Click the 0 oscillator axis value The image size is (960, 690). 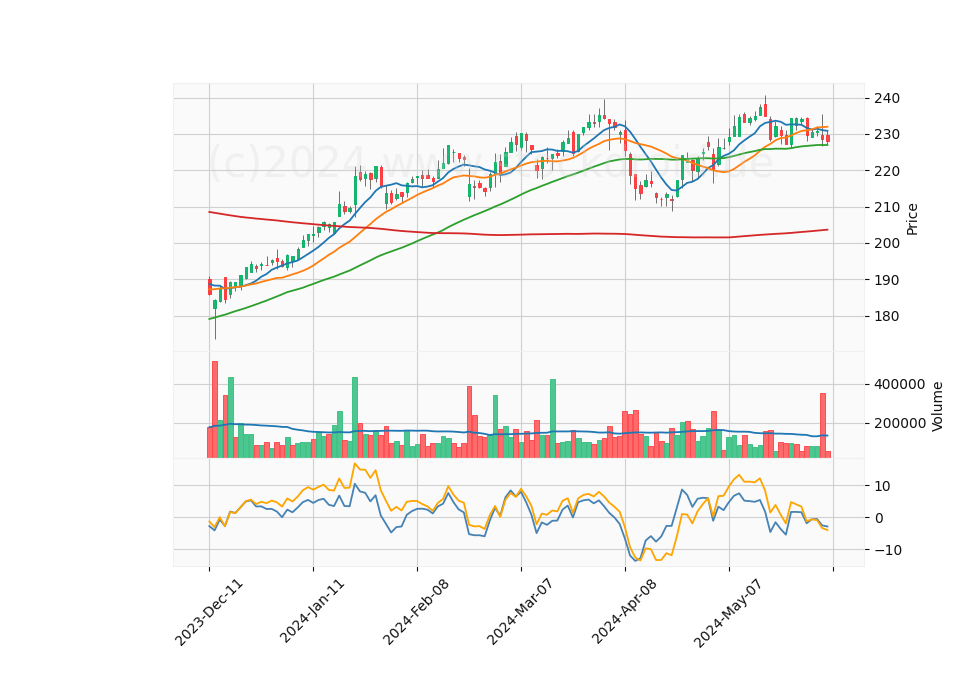879,518
